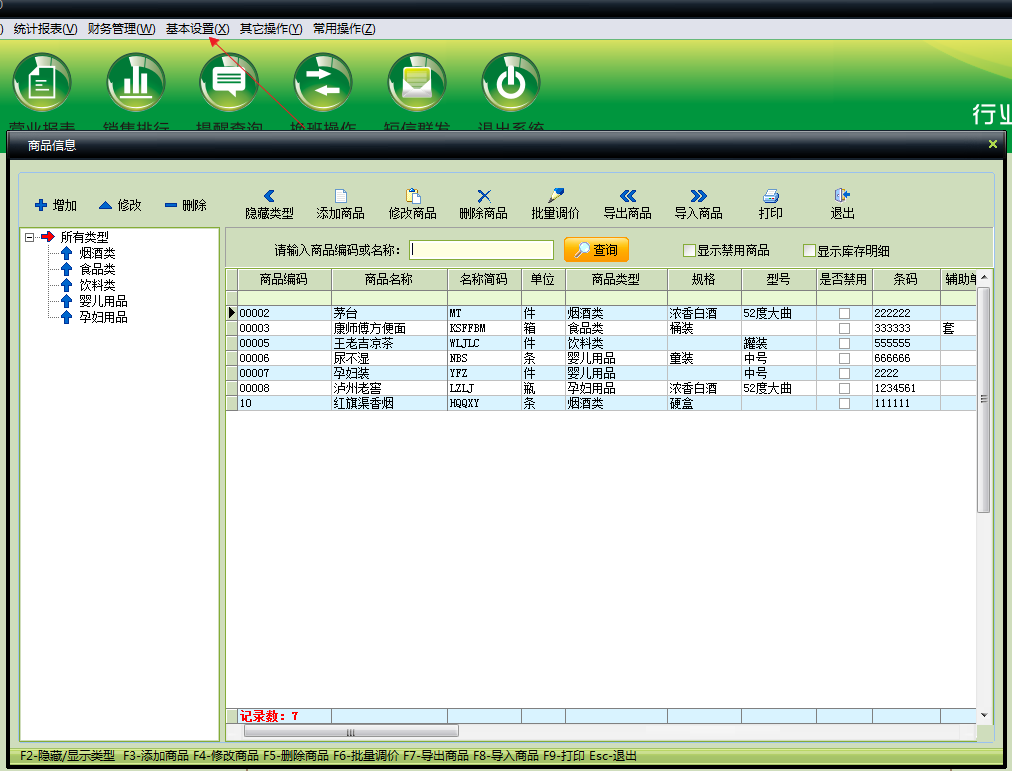Click 删除商品 toolbar icon

click(x=483, y=204)
